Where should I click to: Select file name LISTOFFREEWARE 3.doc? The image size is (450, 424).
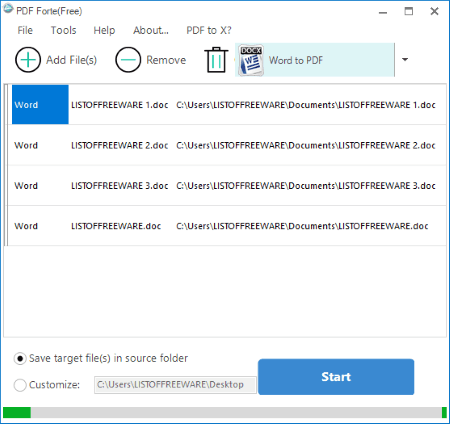coord(119,186)
